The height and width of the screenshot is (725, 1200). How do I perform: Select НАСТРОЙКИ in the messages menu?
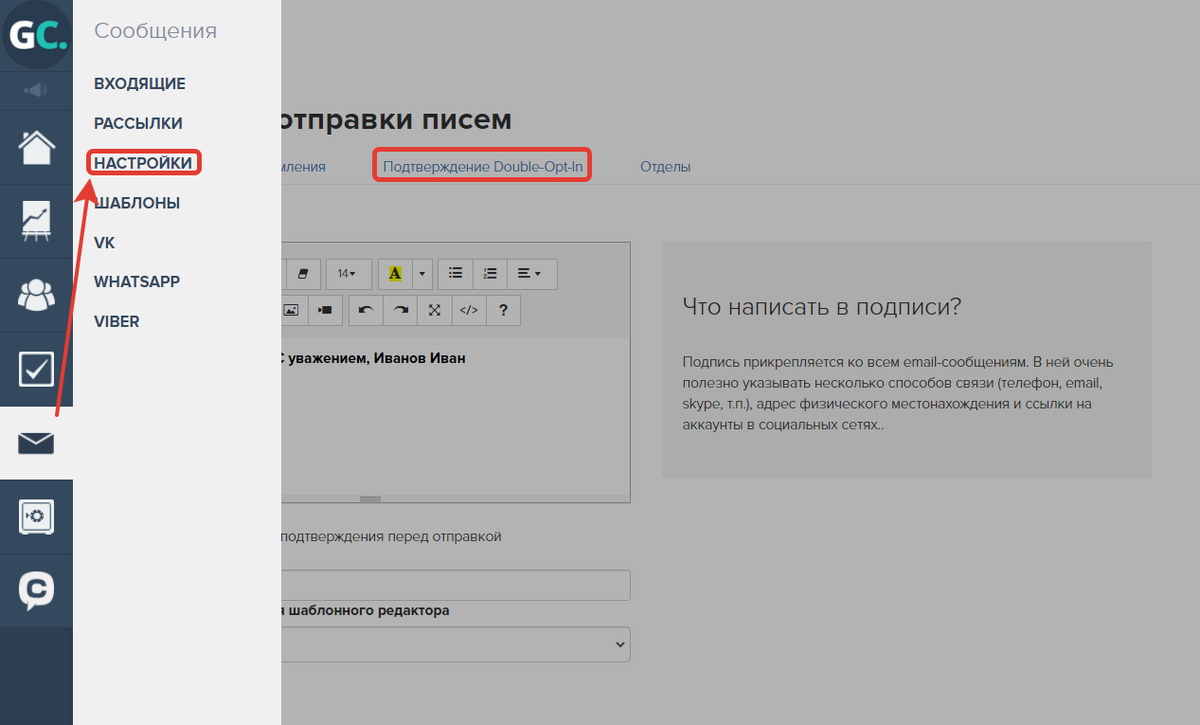pyautogui.click(x=143, y=162)
